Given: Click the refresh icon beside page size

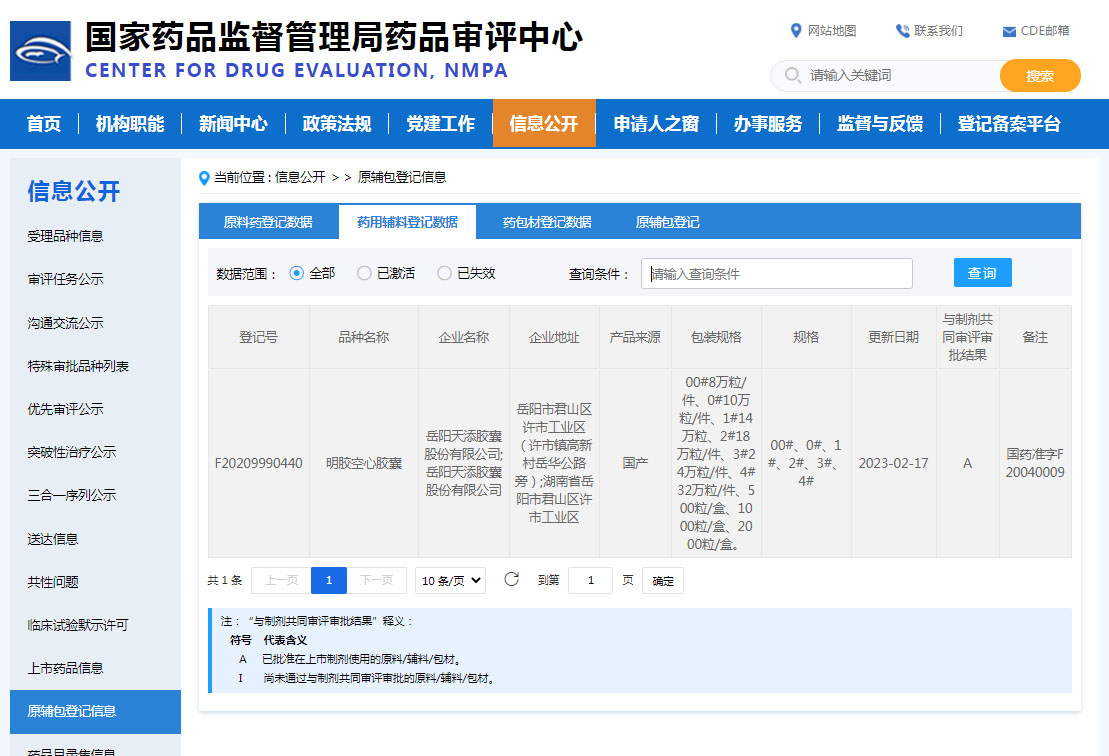Looking at the screenshot, I should [511, 579].
